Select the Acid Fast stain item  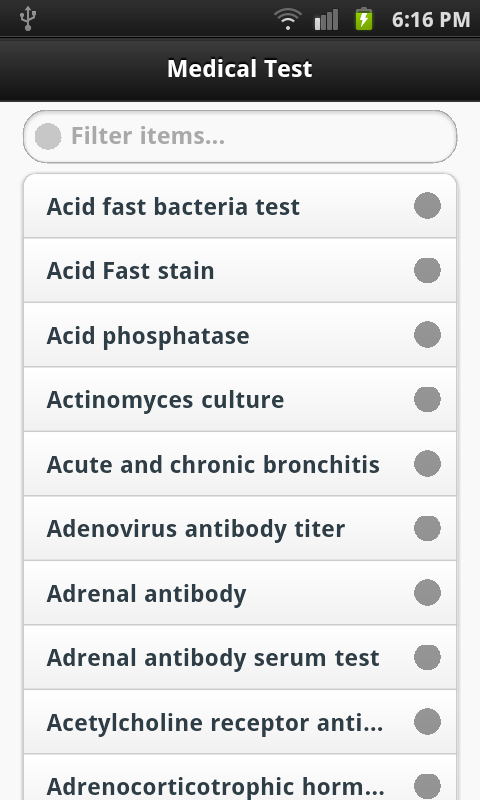tap(240, 270)
